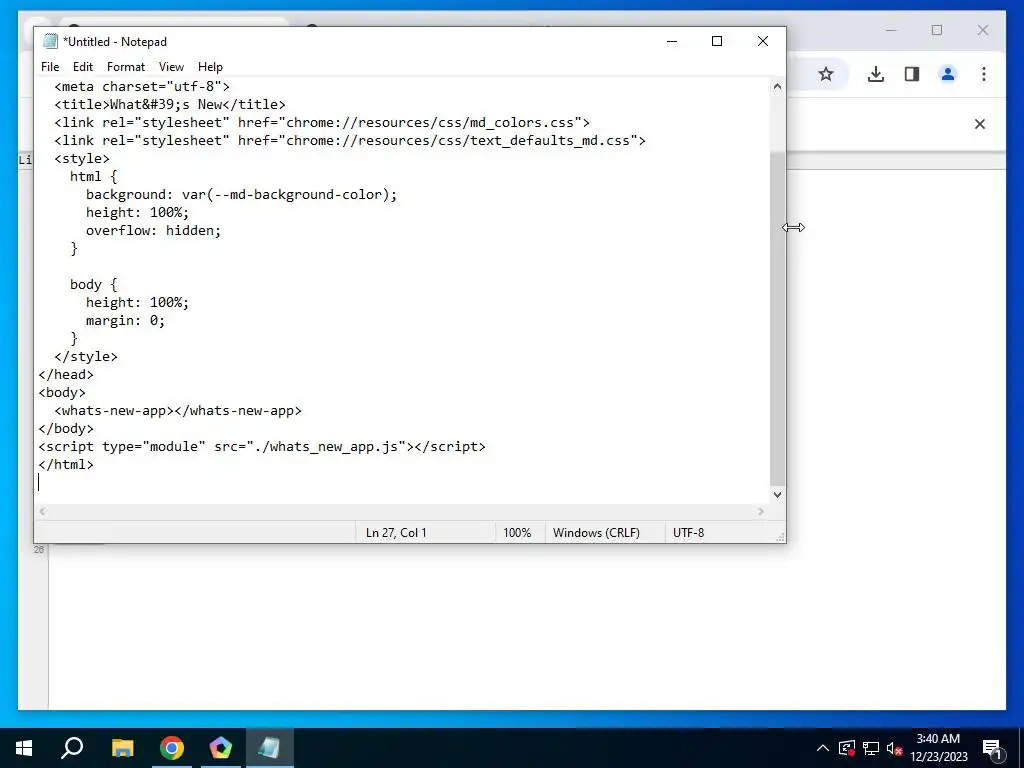The height and width of the screenshot is (768, 1024).
Task: Open the File menu in Notepad
Action: tap(50, 67)
